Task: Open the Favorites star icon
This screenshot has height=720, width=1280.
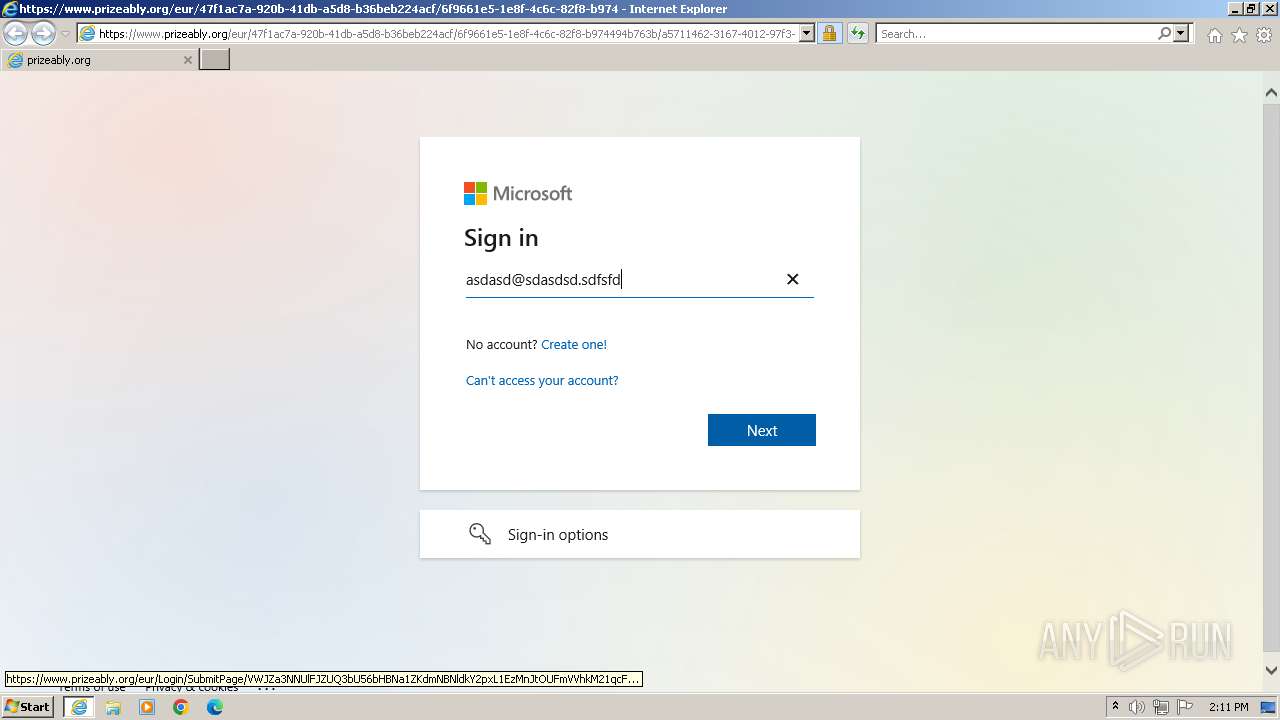Action: tap(1239, 35)
